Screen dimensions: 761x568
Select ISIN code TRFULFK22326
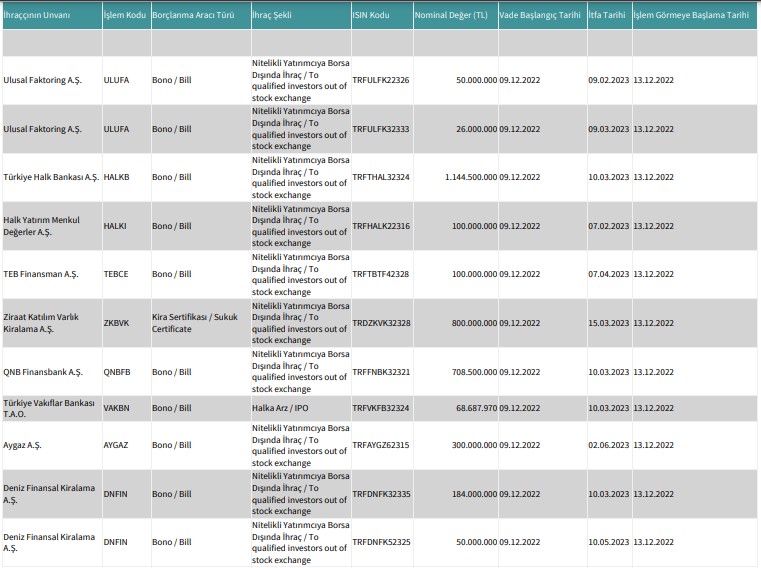pyautogui.click(x=381, y=80)
